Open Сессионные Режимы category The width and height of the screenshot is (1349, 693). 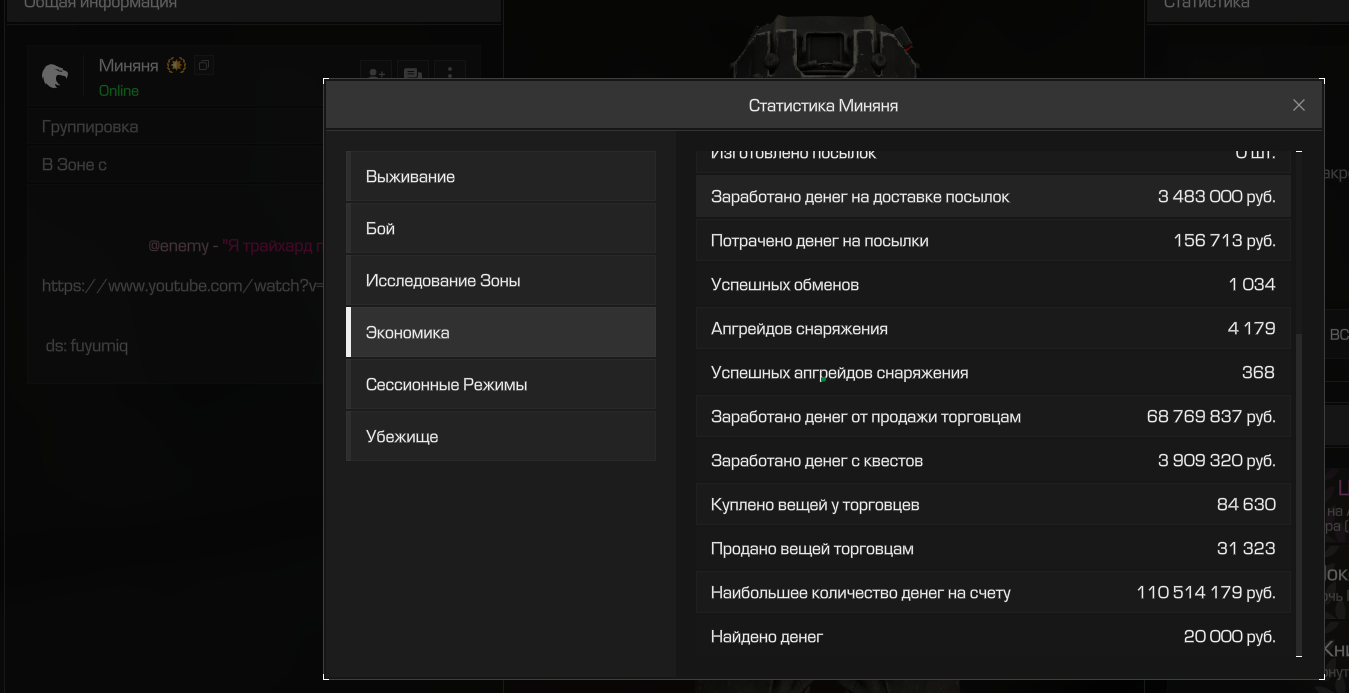click(x=501, y=385)
